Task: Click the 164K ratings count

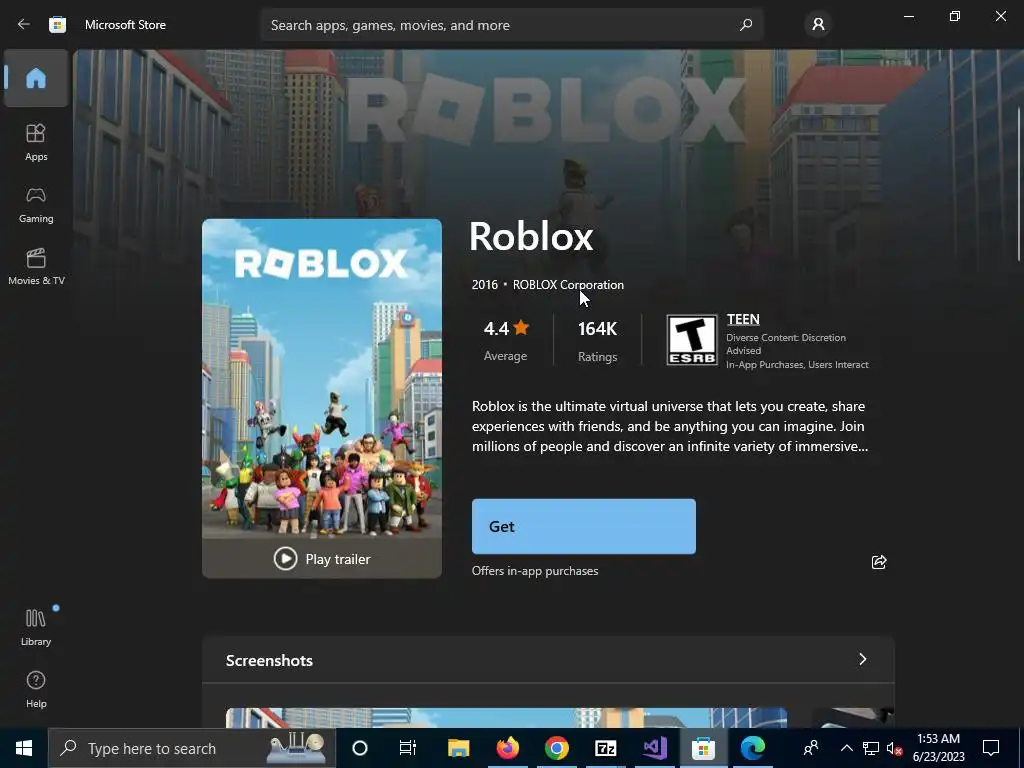Action: tap(598, 340)
